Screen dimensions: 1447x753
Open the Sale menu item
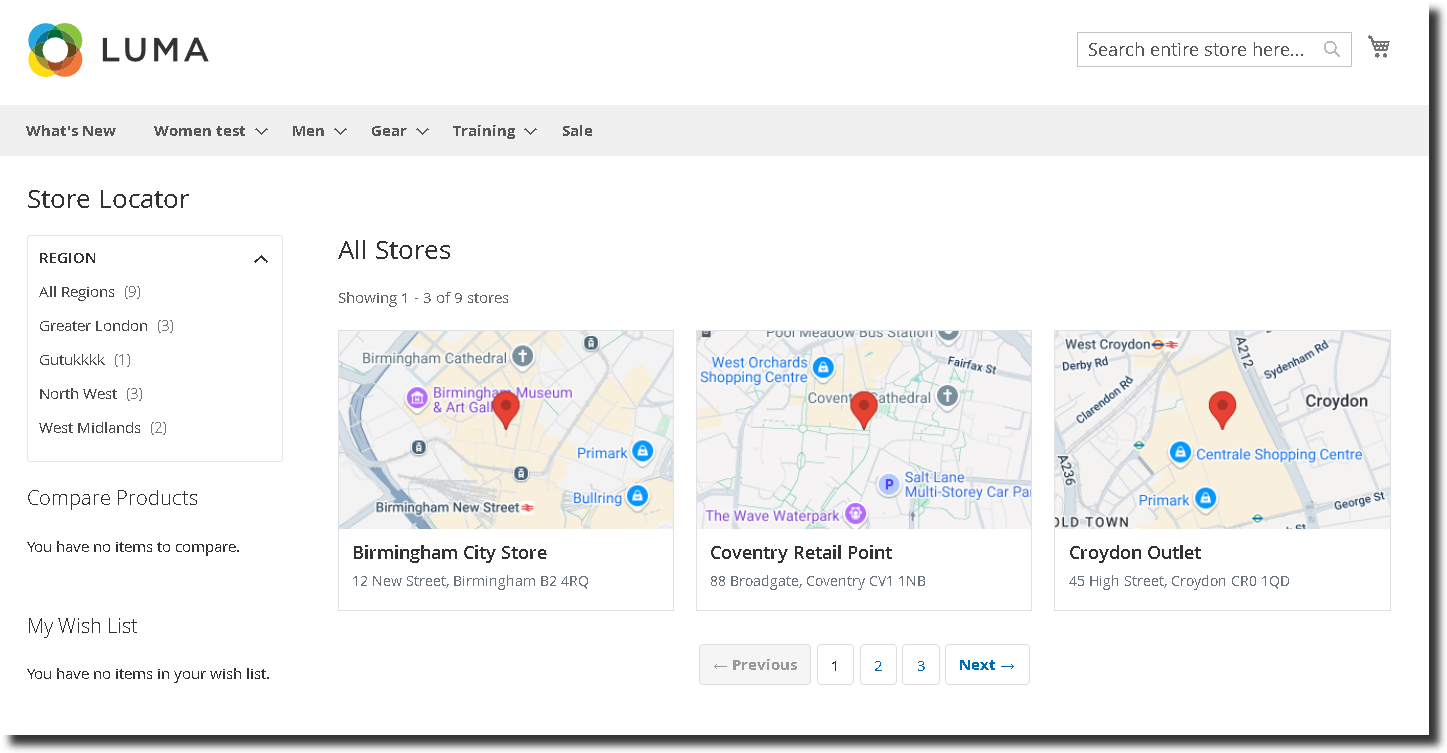pos(577,131)
